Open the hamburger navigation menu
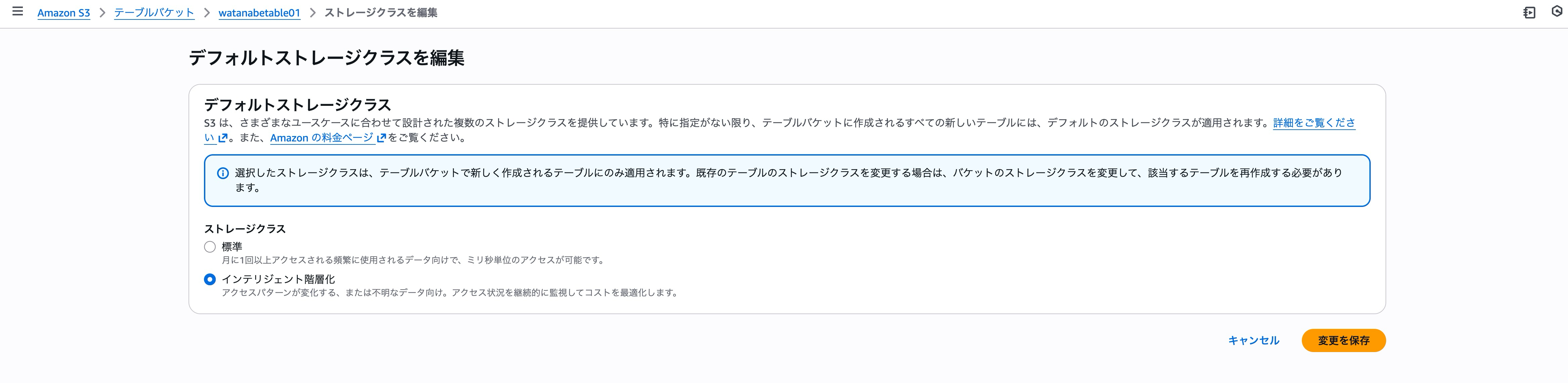Screen dimensions: 1568x383 coord(18,11)
